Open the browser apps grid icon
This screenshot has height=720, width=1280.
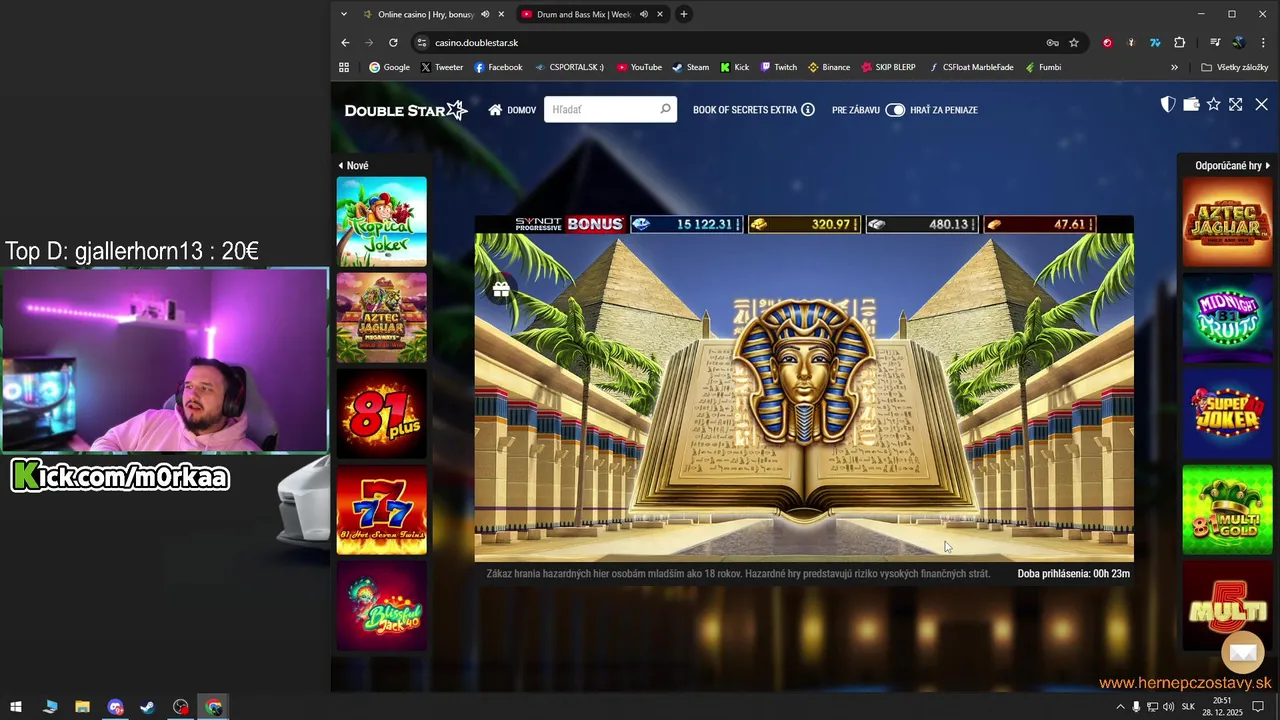click(344, 67)
